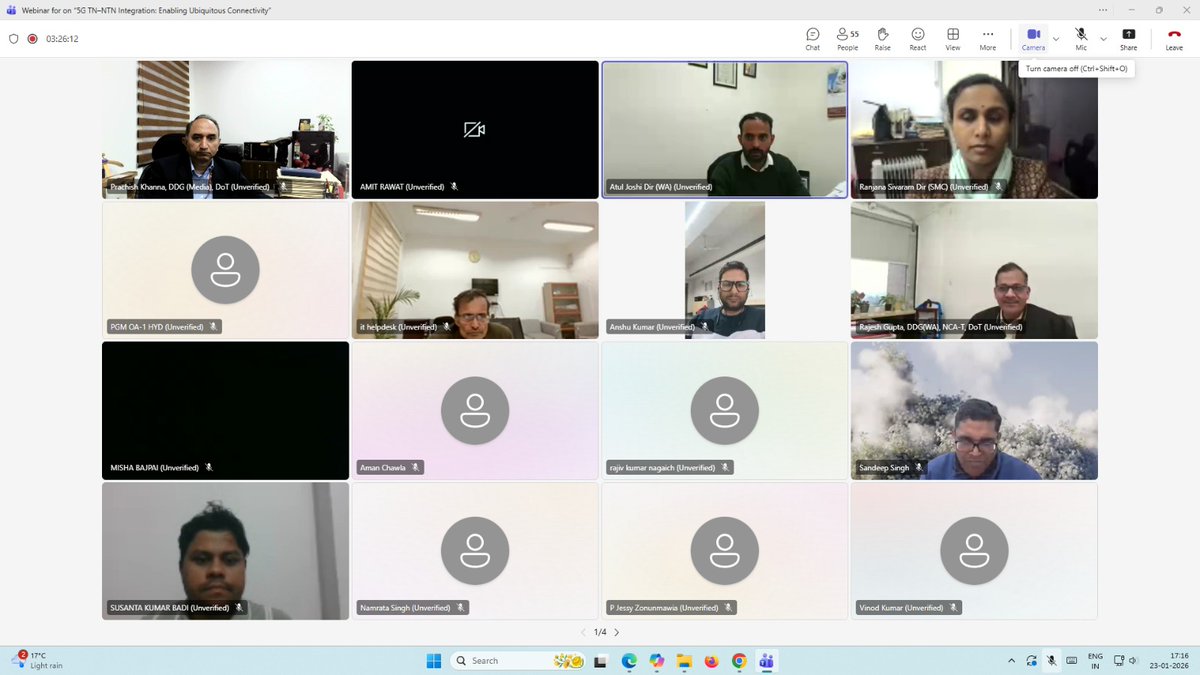
Task: Launch Firefox from the taskbar
Action: [711, 661]
